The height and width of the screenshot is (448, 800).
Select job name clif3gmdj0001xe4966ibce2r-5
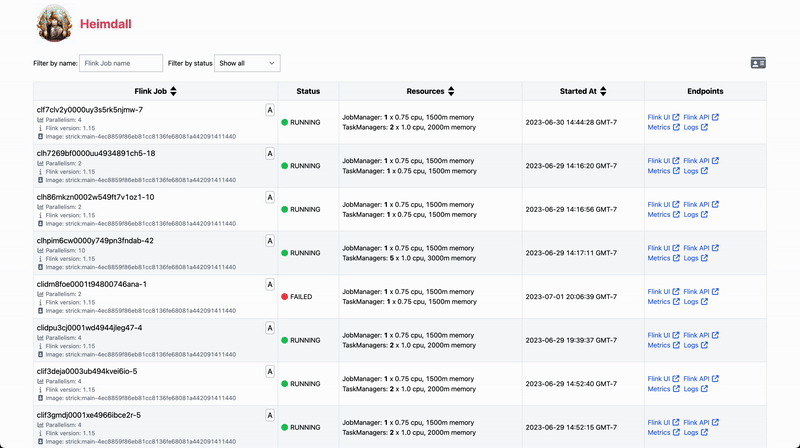89,415
